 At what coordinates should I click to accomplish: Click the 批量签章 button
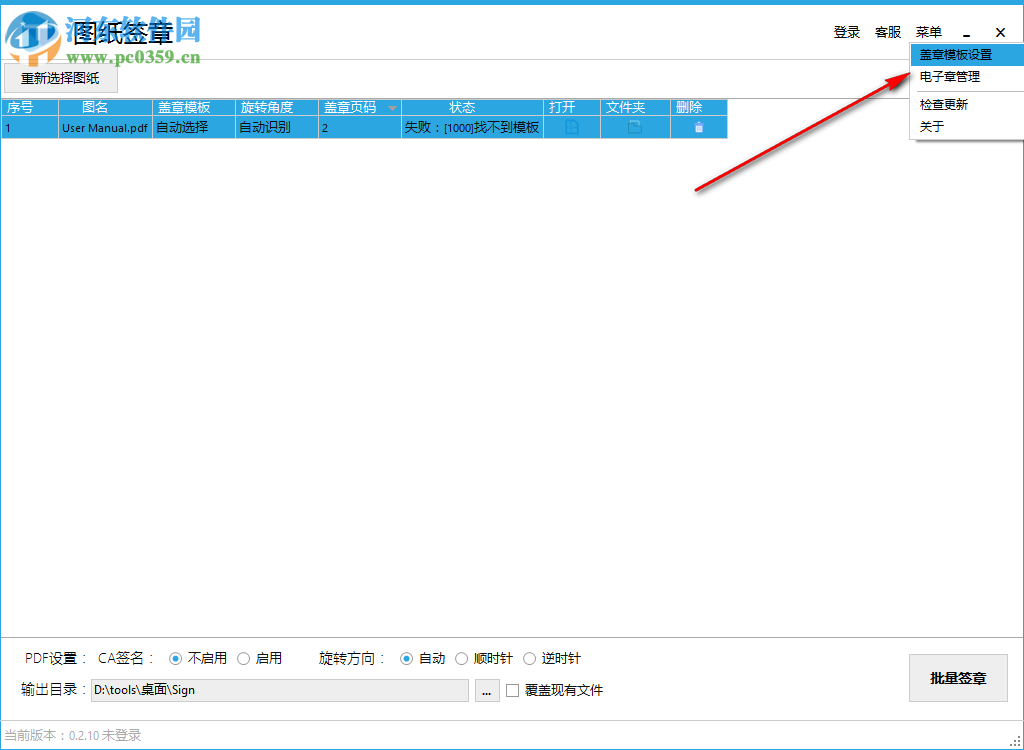pyautogui.click(x=957, y=678)
